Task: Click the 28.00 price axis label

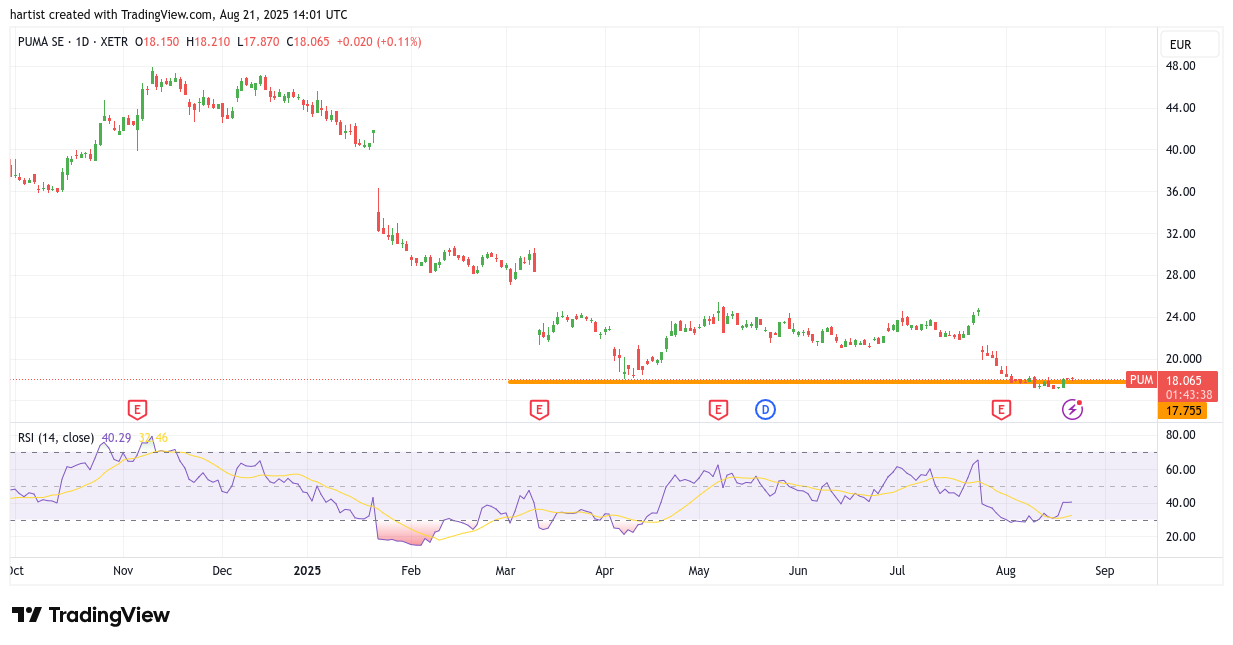Action: coord(1181,275)
